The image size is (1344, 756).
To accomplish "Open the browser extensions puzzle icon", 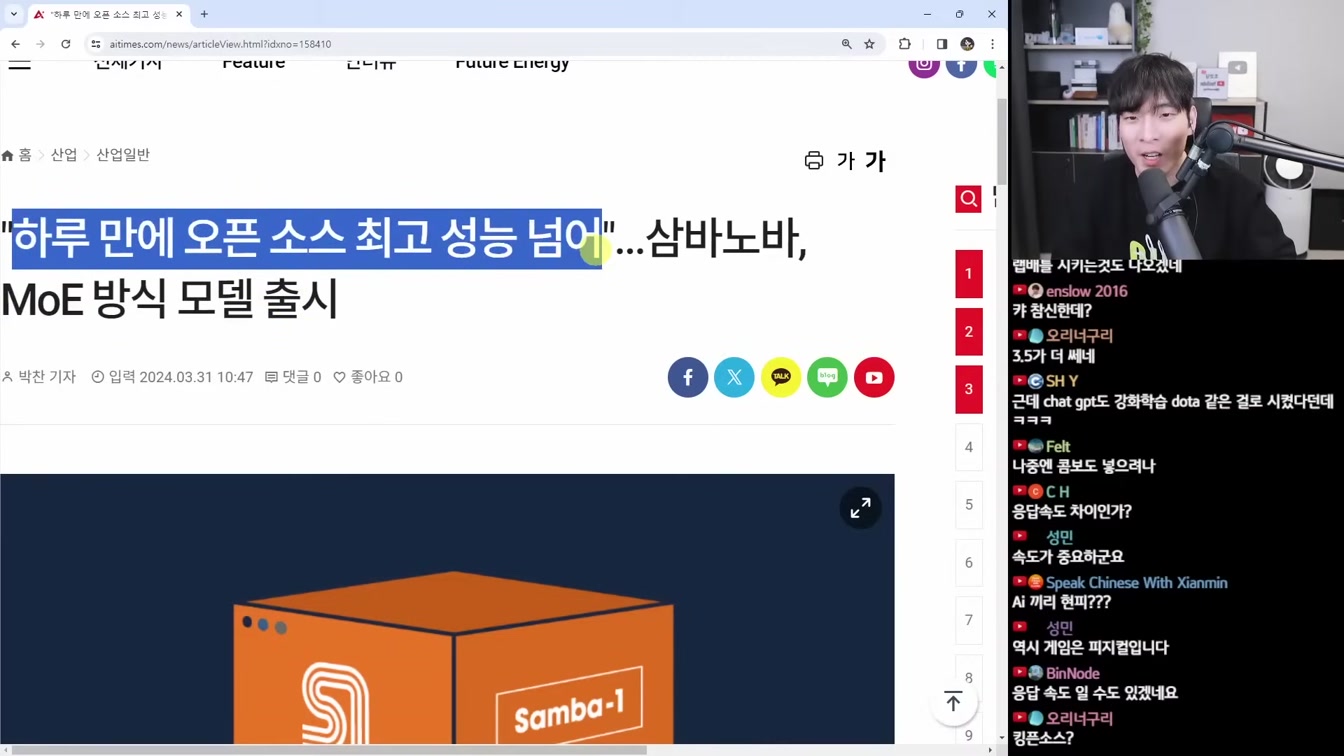I will pyautogui.click(x=905, y=44).
